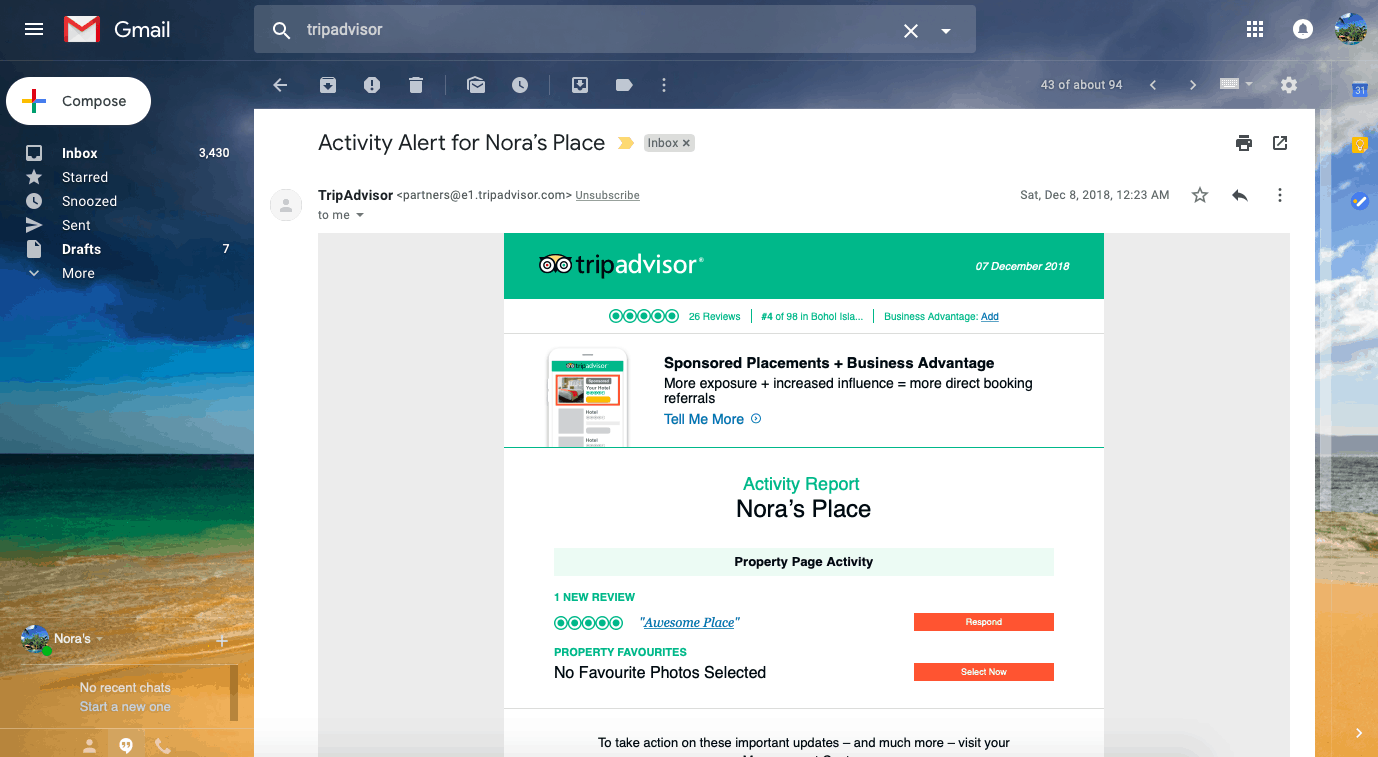Expand the 'to me' recipient details

360,215
